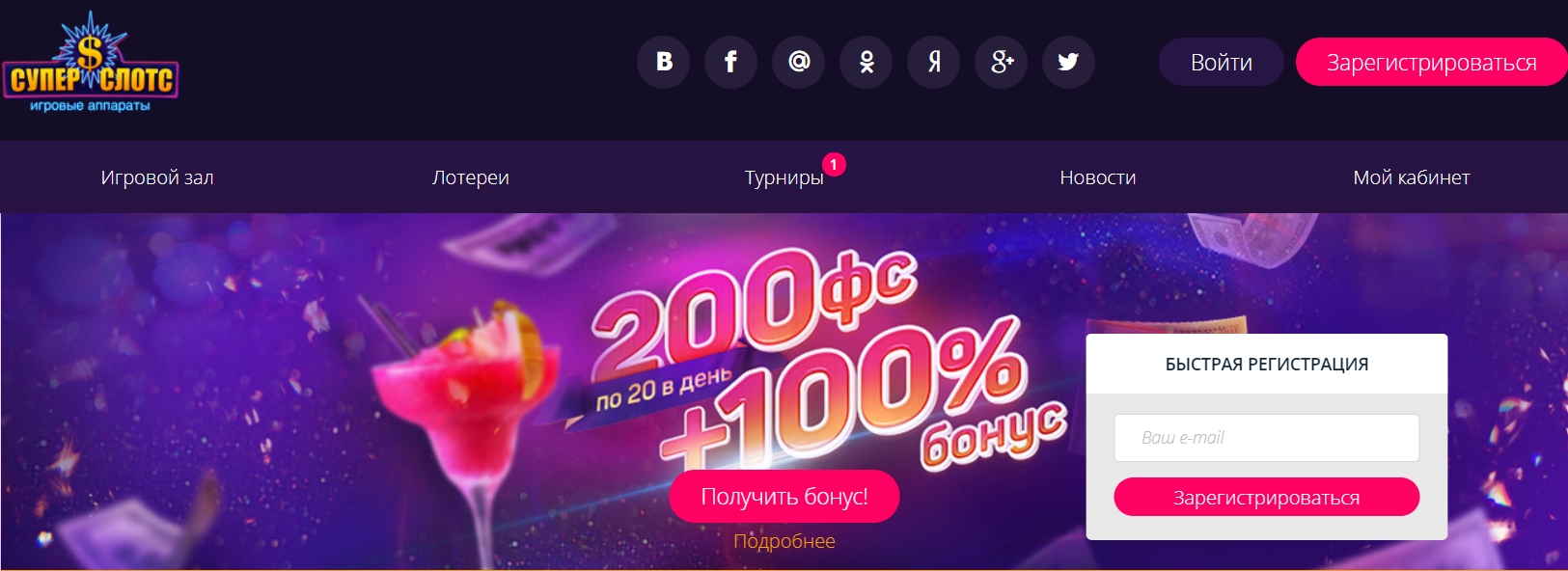Submit quick registration with the Зарегистрироваться button
The height and width of the screenshot is (571, 1568).
pos(1267,498)
